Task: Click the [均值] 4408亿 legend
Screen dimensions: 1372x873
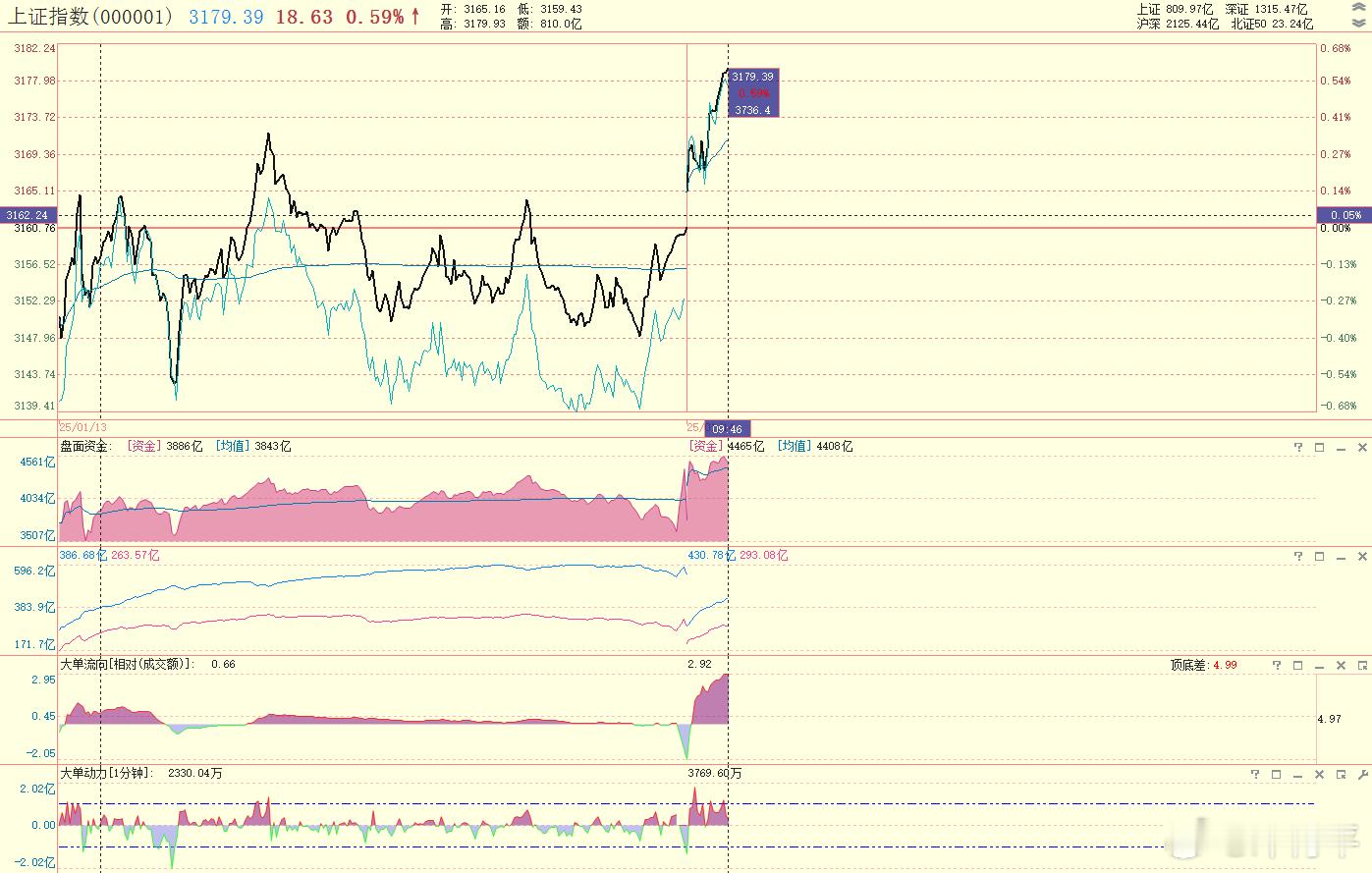Action: pos(815,446)
